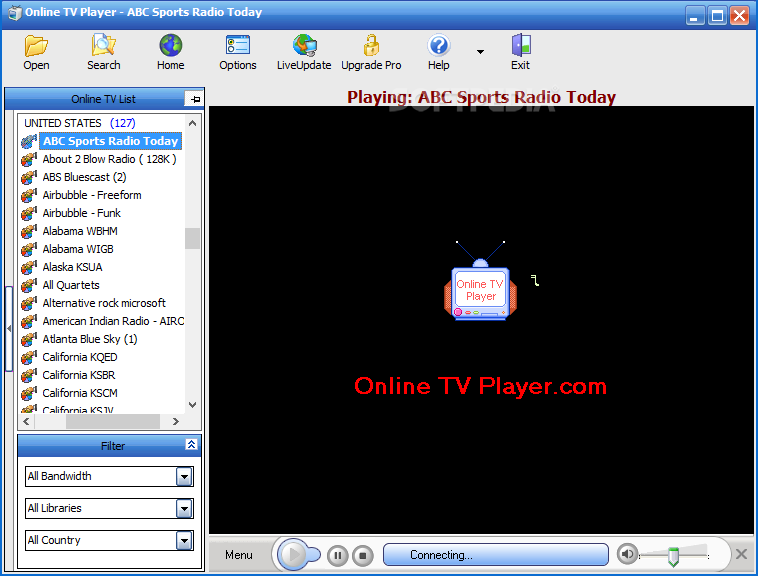This screenshot has width=758, height=576.
Task: Pick Alabama WBHM from the list
Action: 80,231
